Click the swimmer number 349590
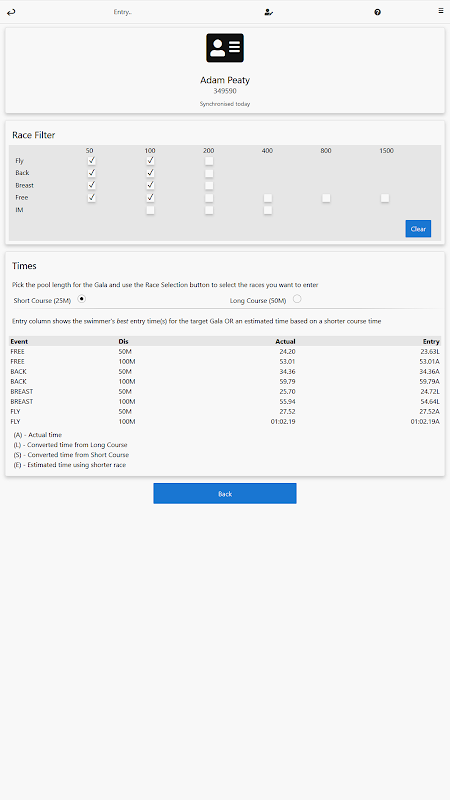This screenshot has height=800, width=450. (x=225, y=91)
